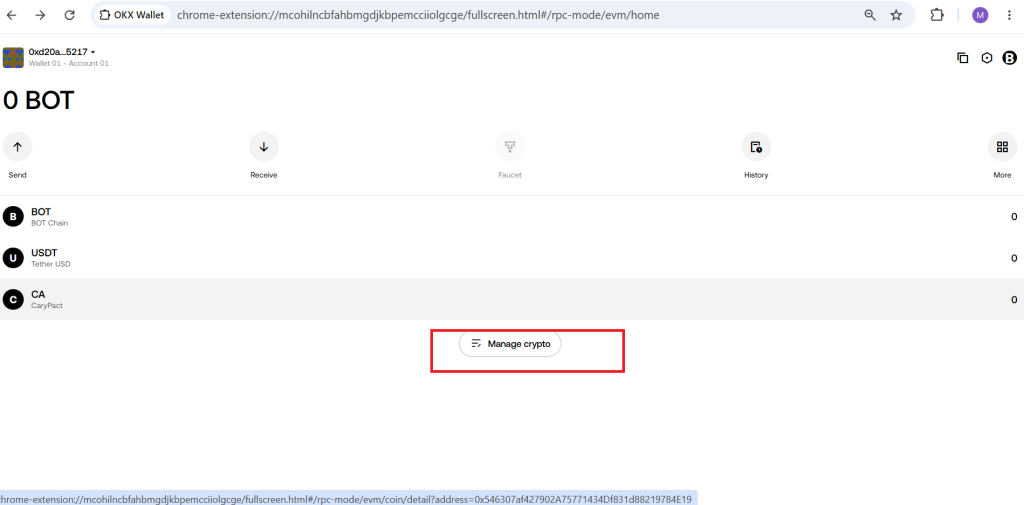Viewport: 1024px width, 505px height.
Task: Open the More grid icon
Action: coord(1002,147)
